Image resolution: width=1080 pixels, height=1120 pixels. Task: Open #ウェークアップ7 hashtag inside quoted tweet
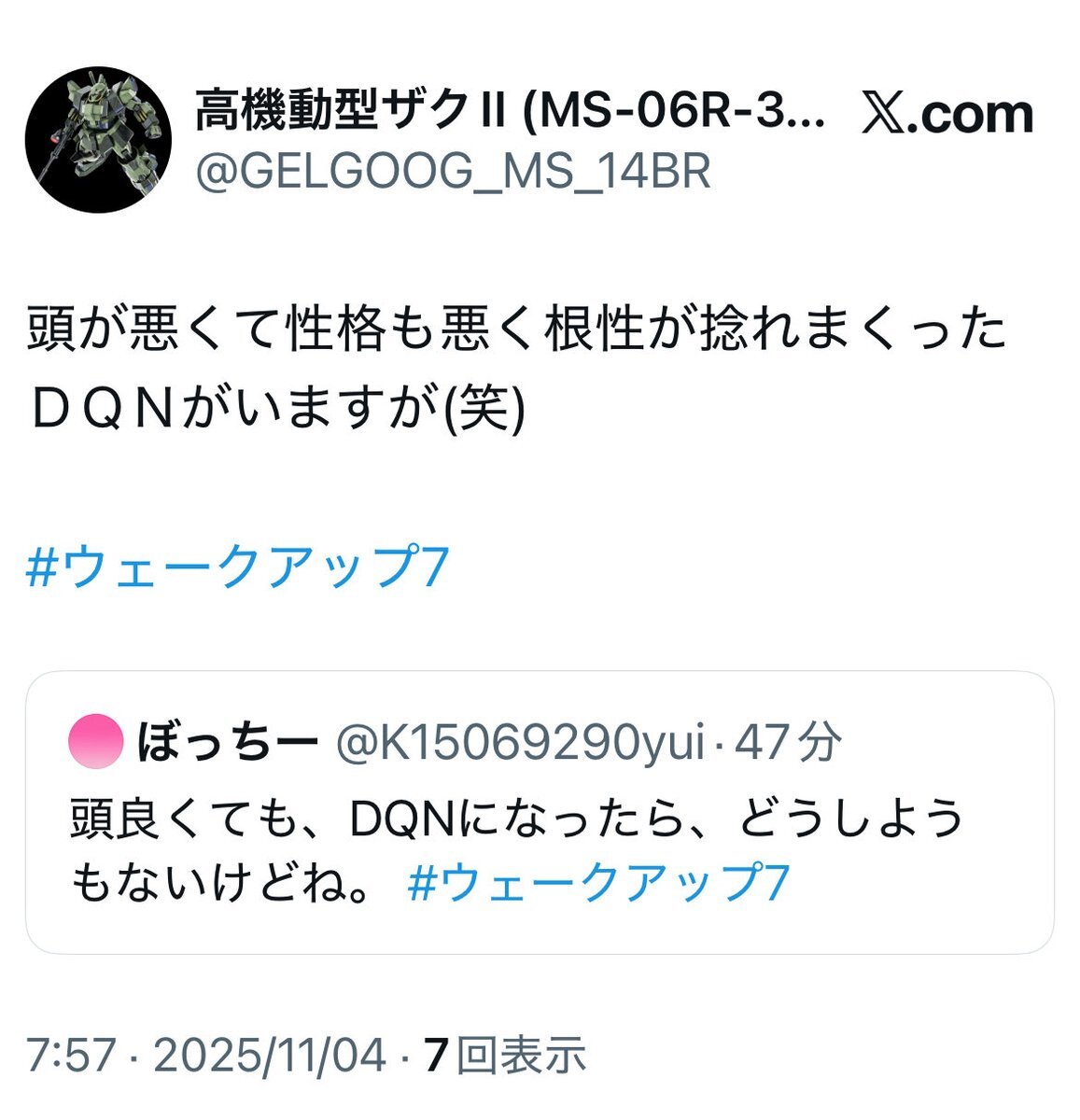599,882
